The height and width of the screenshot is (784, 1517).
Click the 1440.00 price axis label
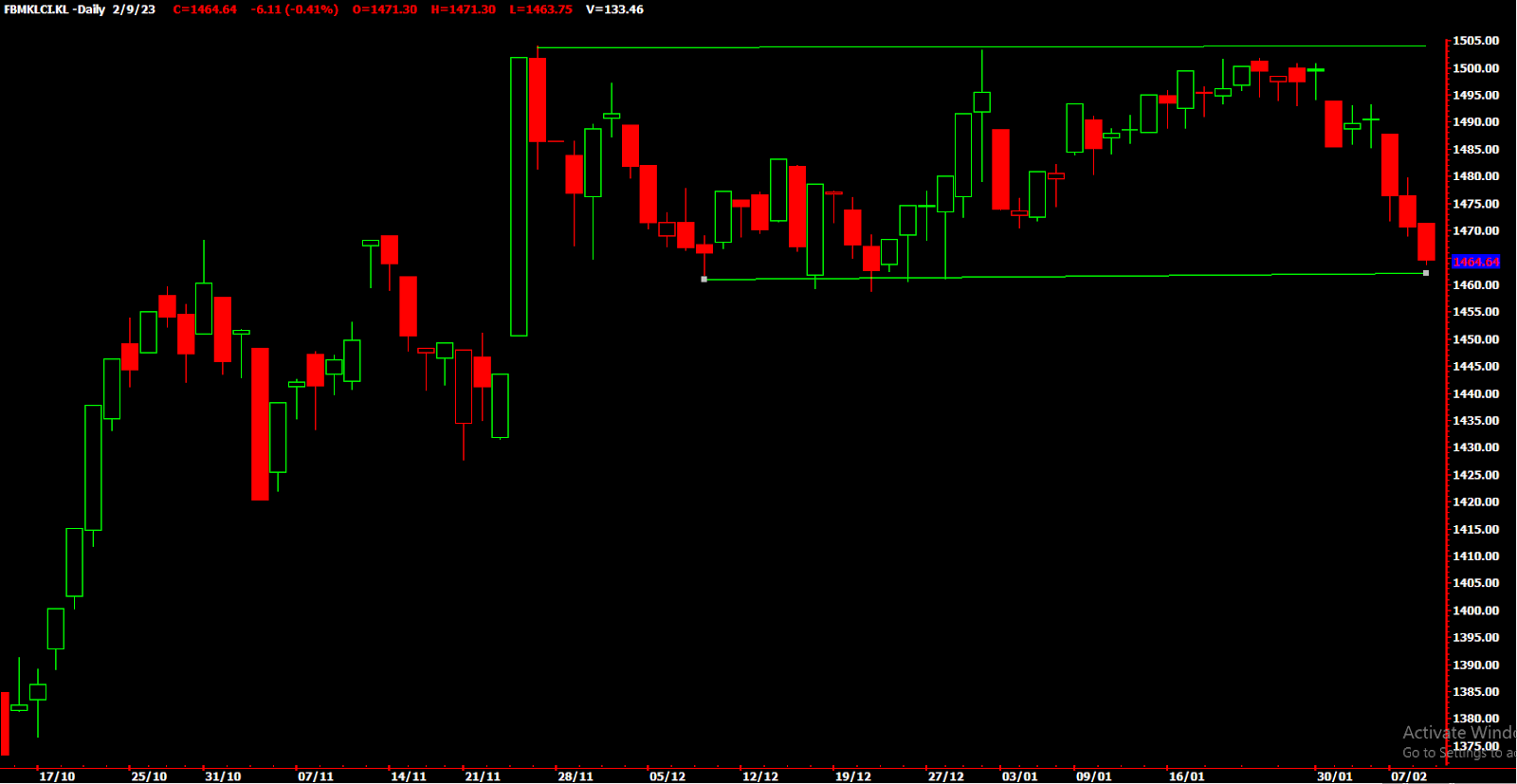1476,393
